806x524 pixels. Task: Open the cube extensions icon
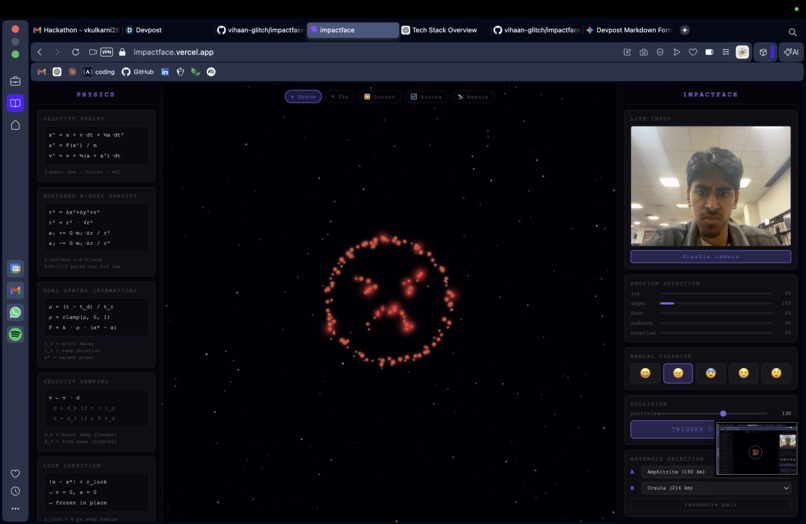pos(763,52)
